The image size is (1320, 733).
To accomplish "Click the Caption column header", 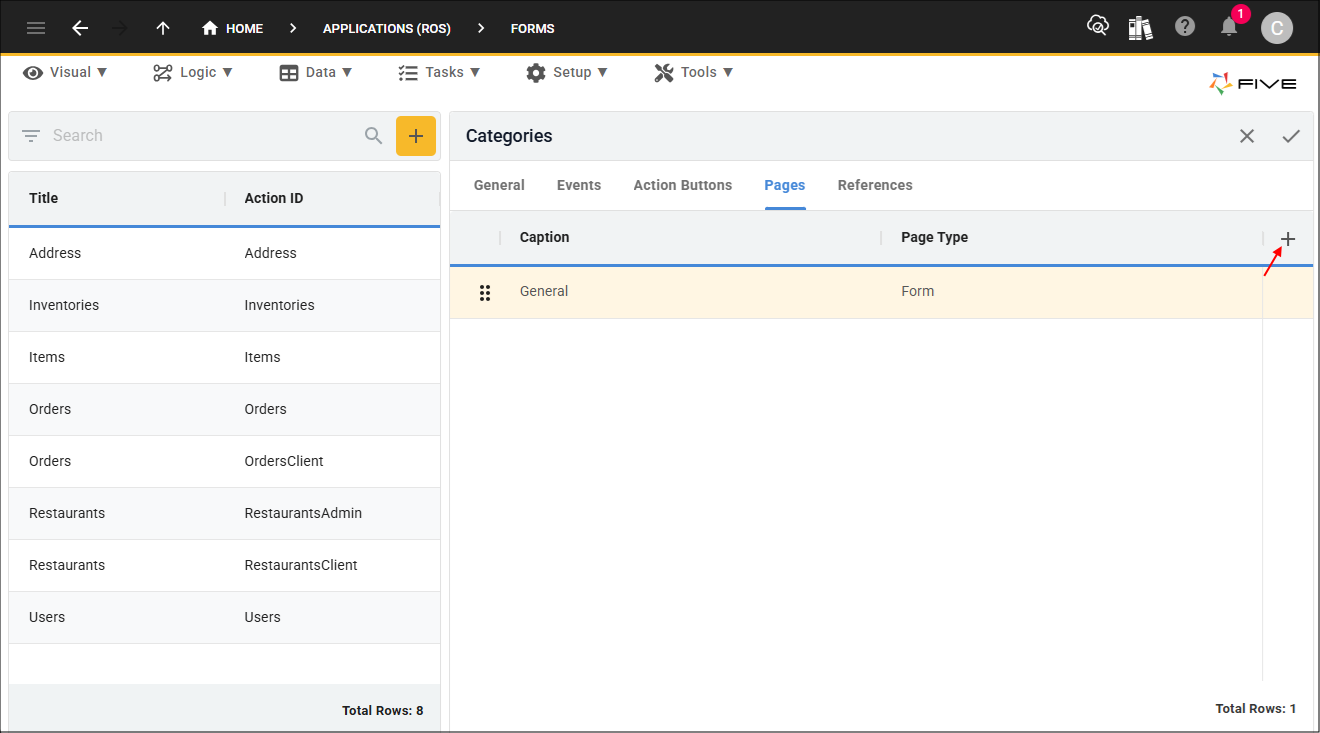I will 545,237.
